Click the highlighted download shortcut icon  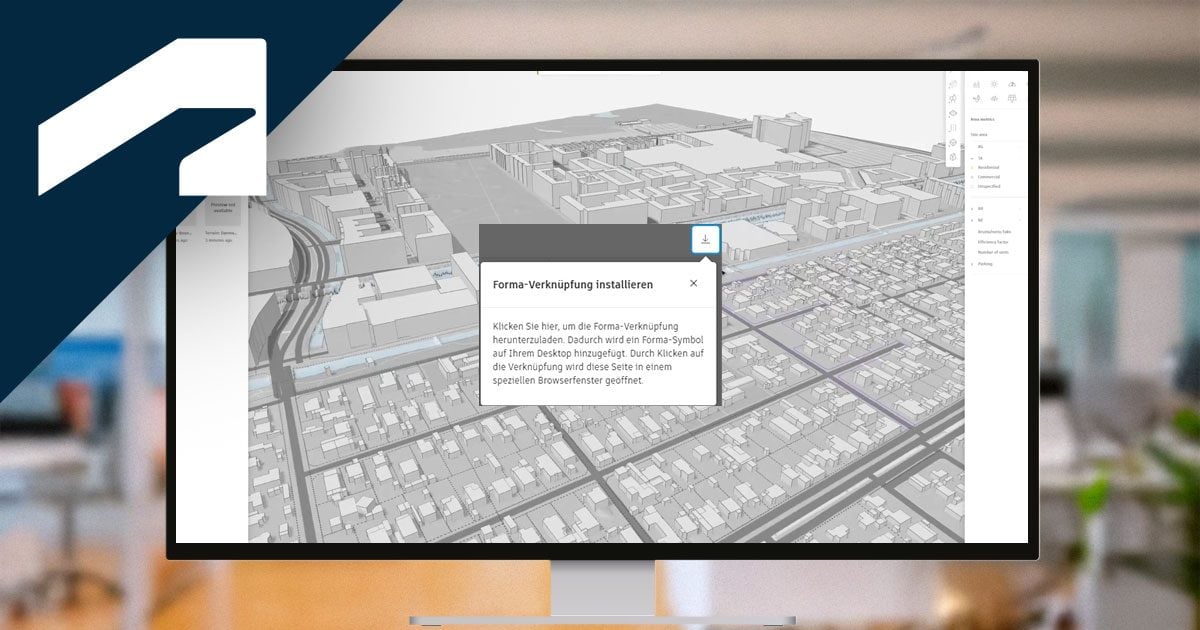coord(705,239)
